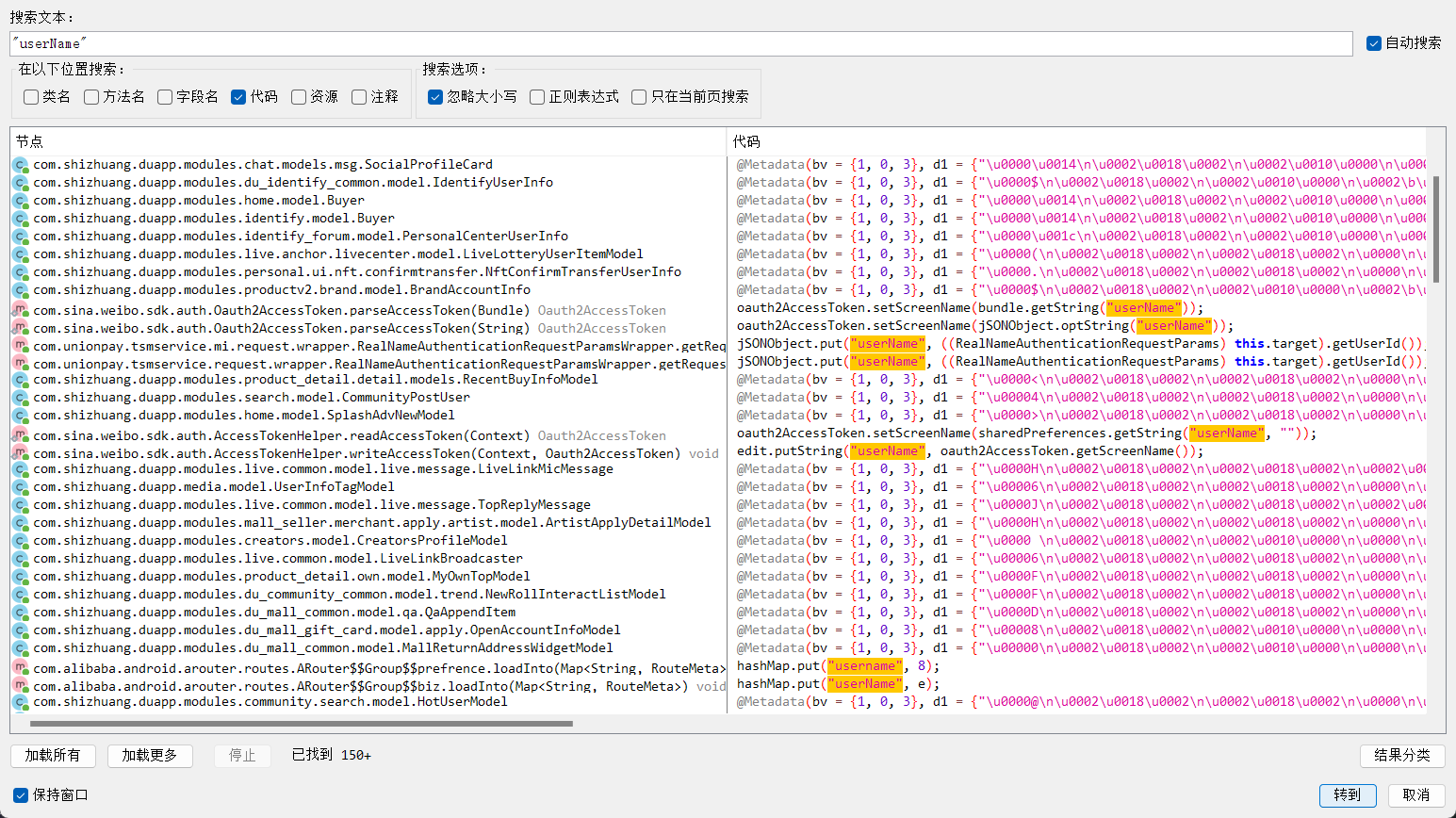Click the 结果分类 button
This screenshot has height=818, width=1456.
tap(1402, 756)
